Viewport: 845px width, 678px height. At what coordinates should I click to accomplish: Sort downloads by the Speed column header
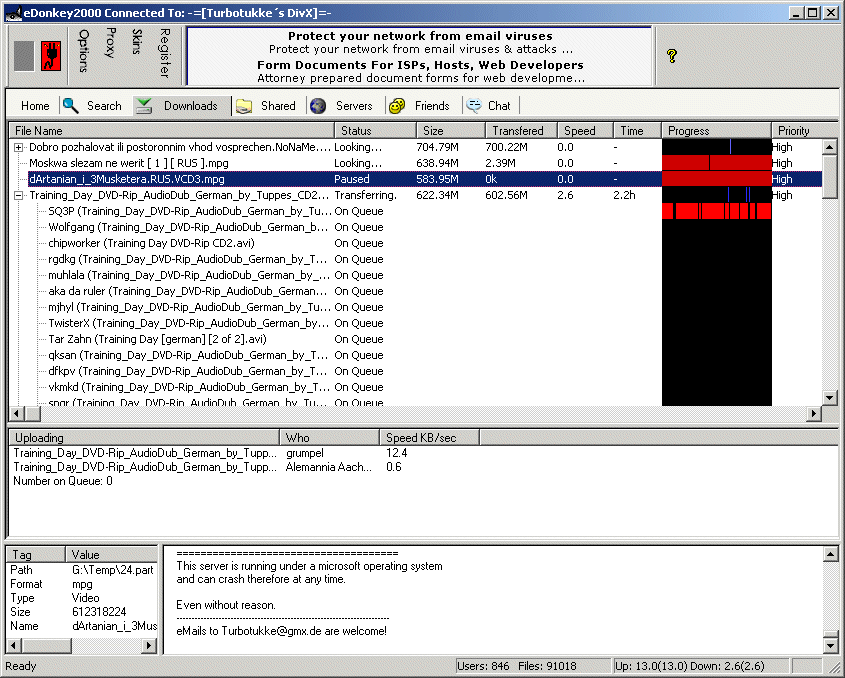click(x=586, y=130)
